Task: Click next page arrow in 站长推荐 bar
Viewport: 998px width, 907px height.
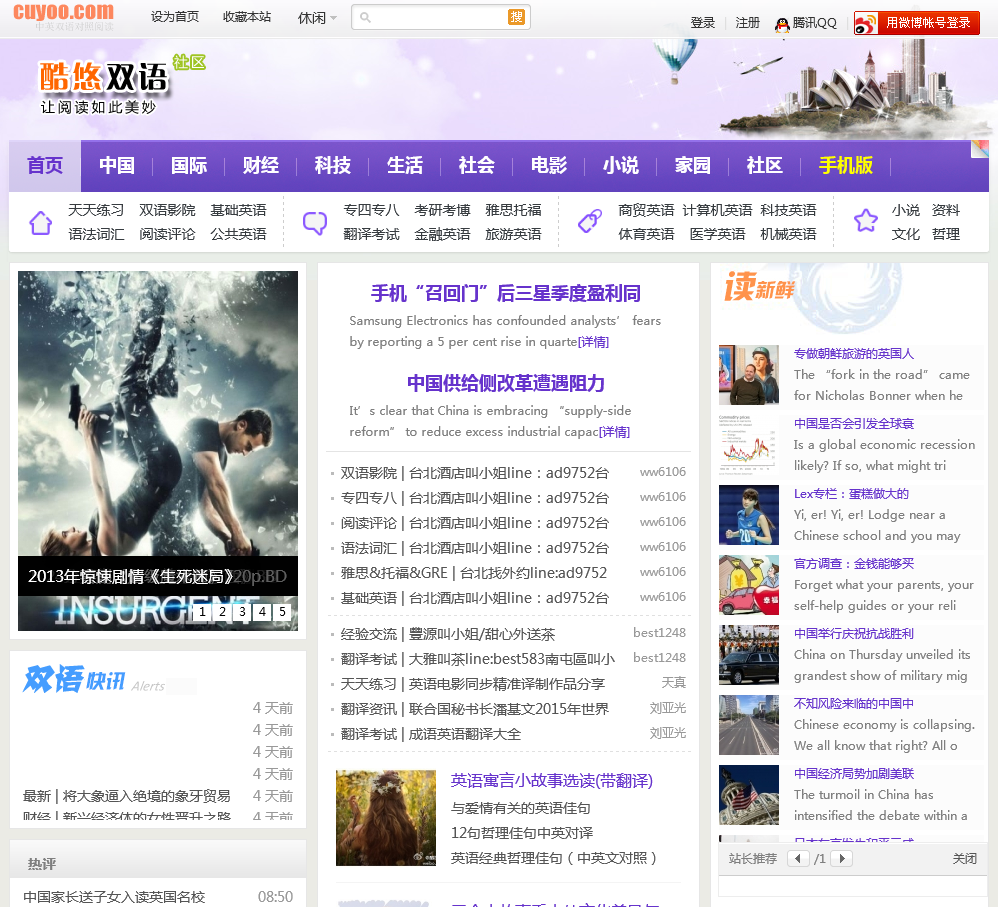Action: click(x=842, y=858)
